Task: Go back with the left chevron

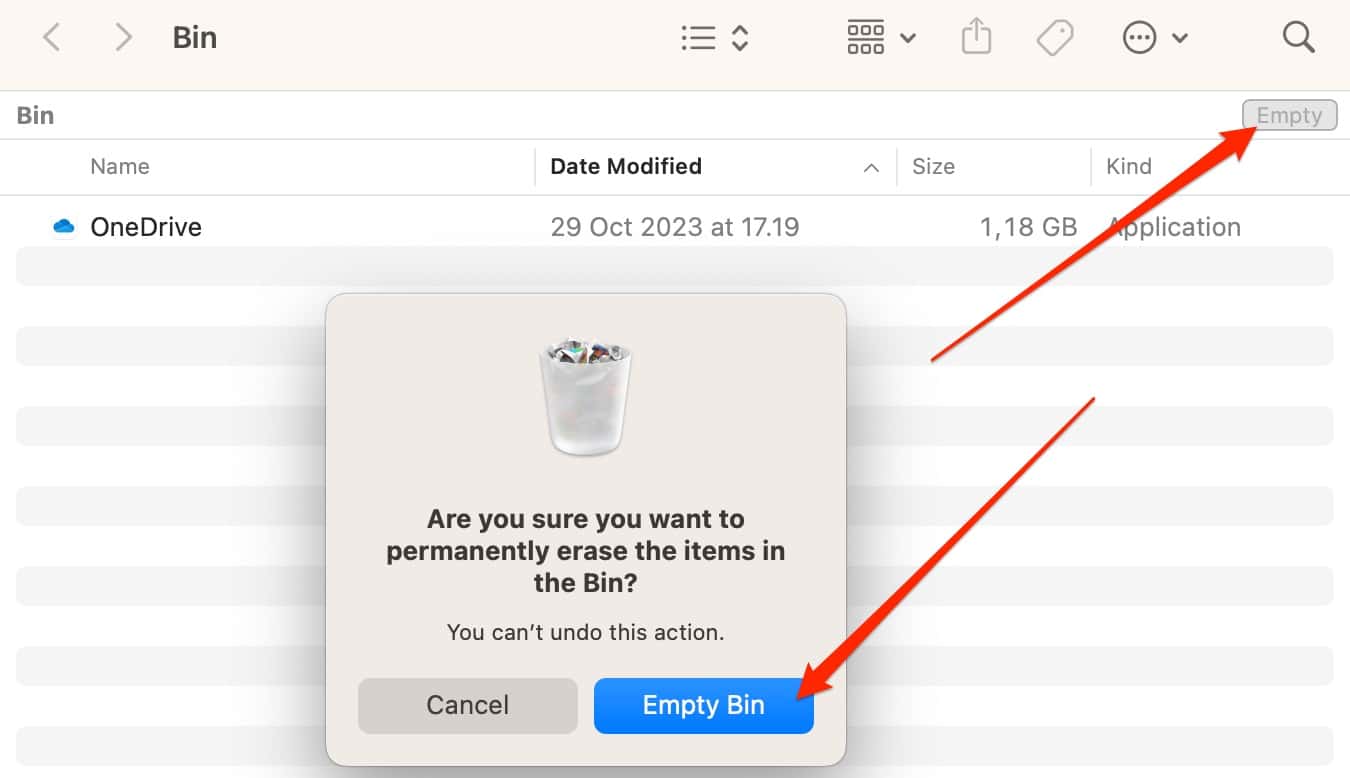Action: point(52,38)
